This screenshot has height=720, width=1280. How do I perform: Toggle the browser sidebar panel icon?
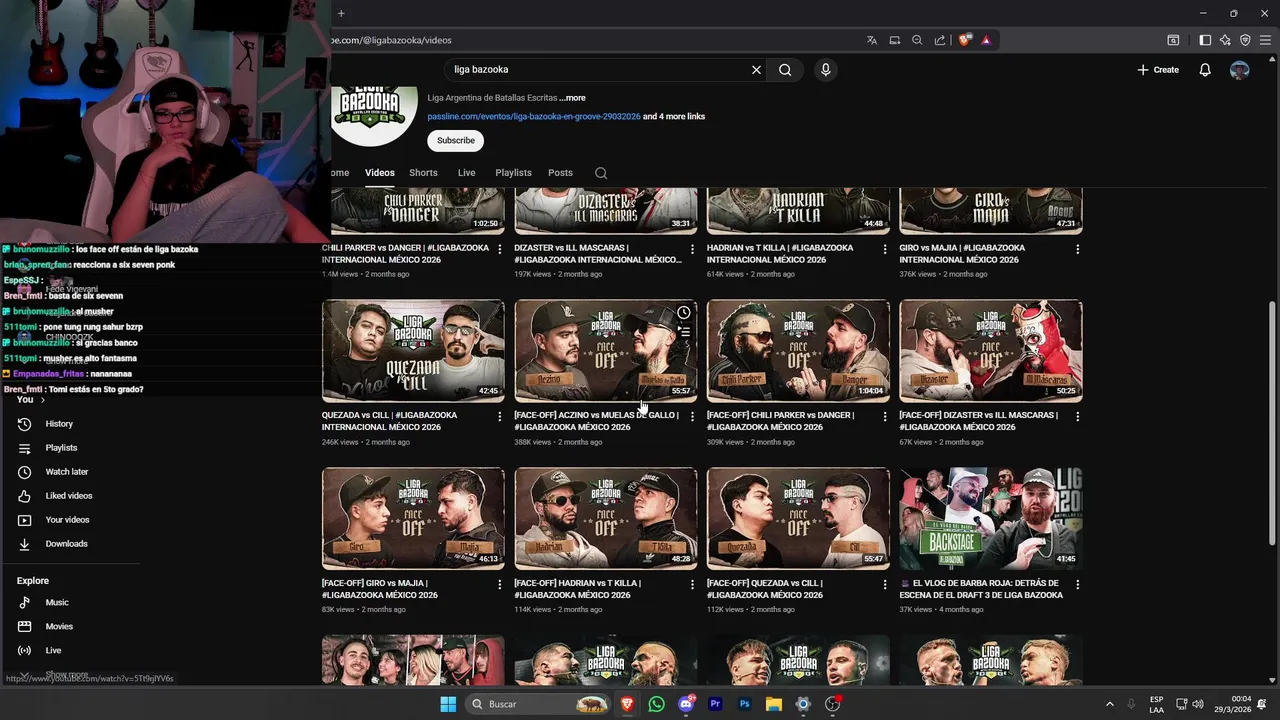click(x=1205, y=40)
